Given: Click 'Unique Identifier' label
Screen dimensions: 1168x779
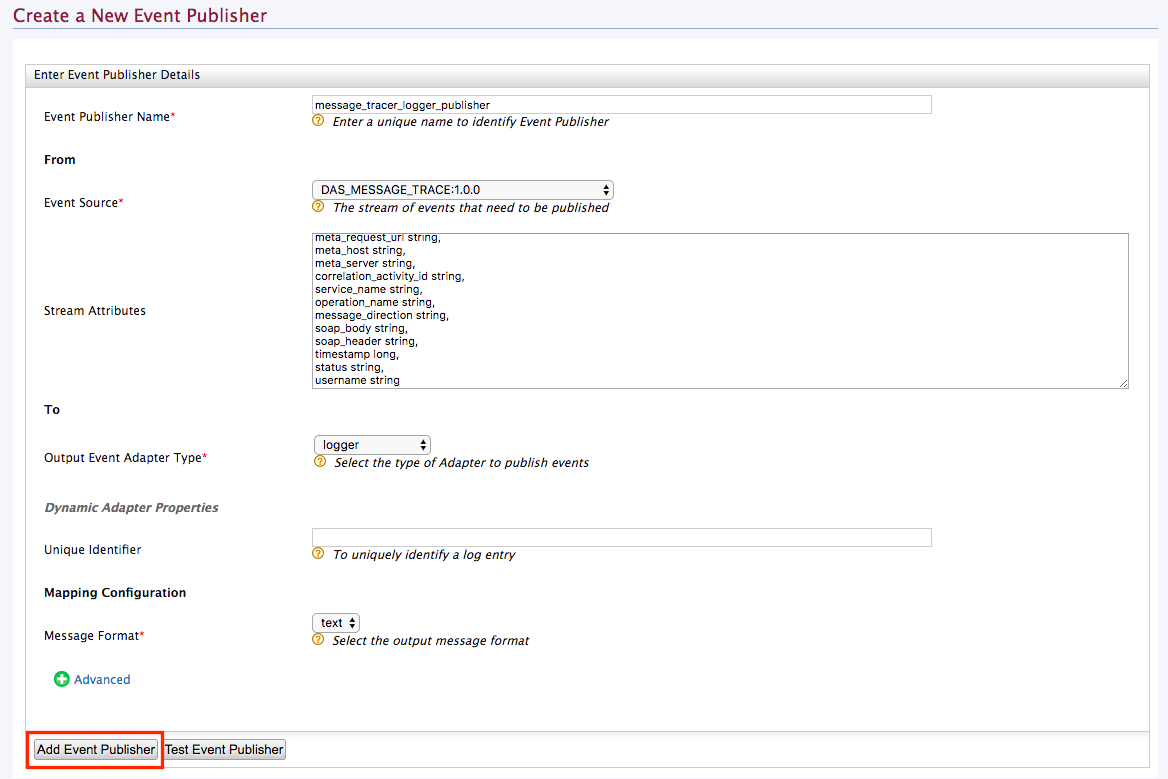Looking at the screenshot, I should (92, 550).
